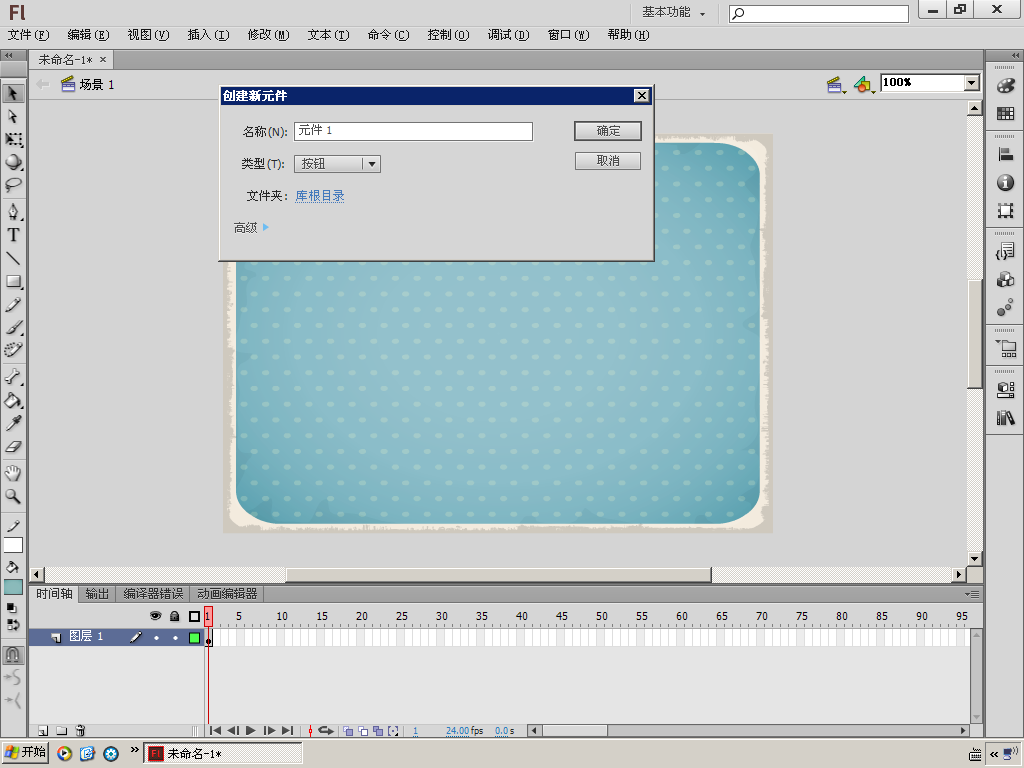This screenshot has height=768, width=1024.
Task: Open the 基本功能 workspace dropdown
Action: 673,12
